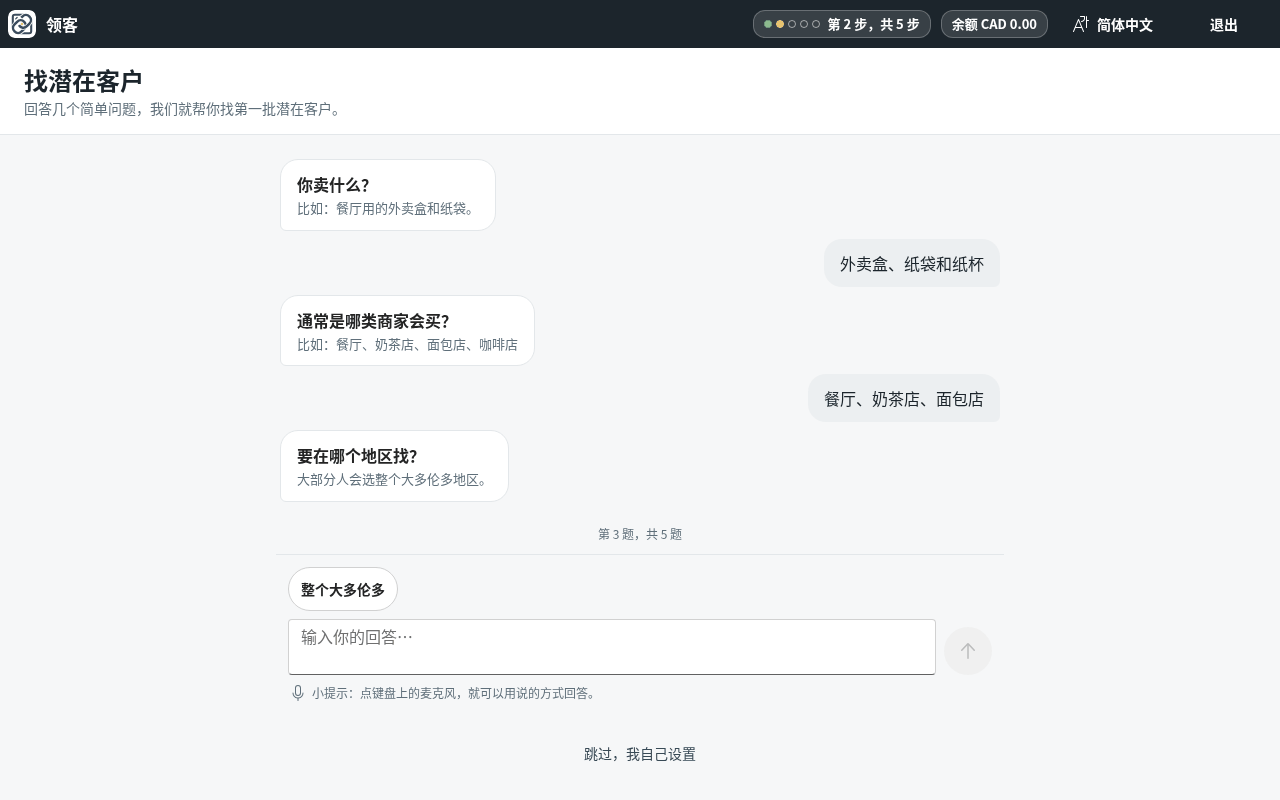Click the step progress indicator 第 2 步，共 5 步
1280x800 pixels.
842,24
